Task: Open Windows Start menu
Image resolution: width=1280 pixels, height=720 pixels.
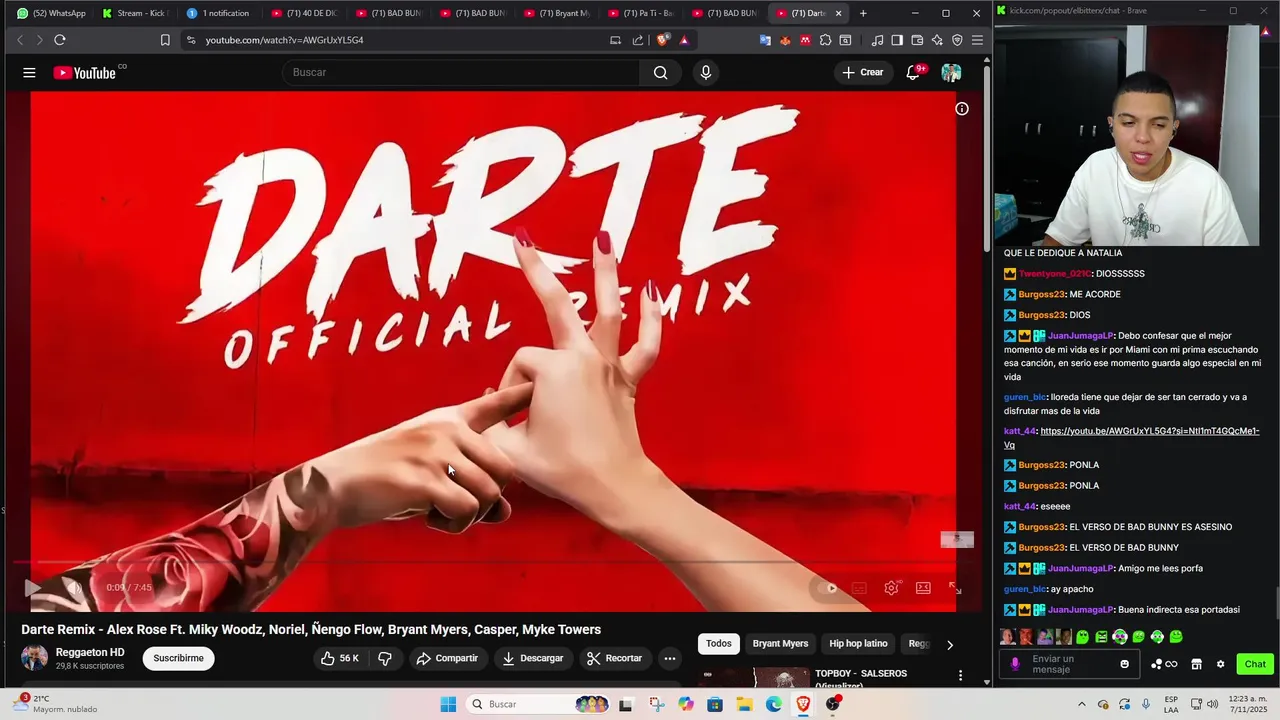Action: tap(448, 704)
